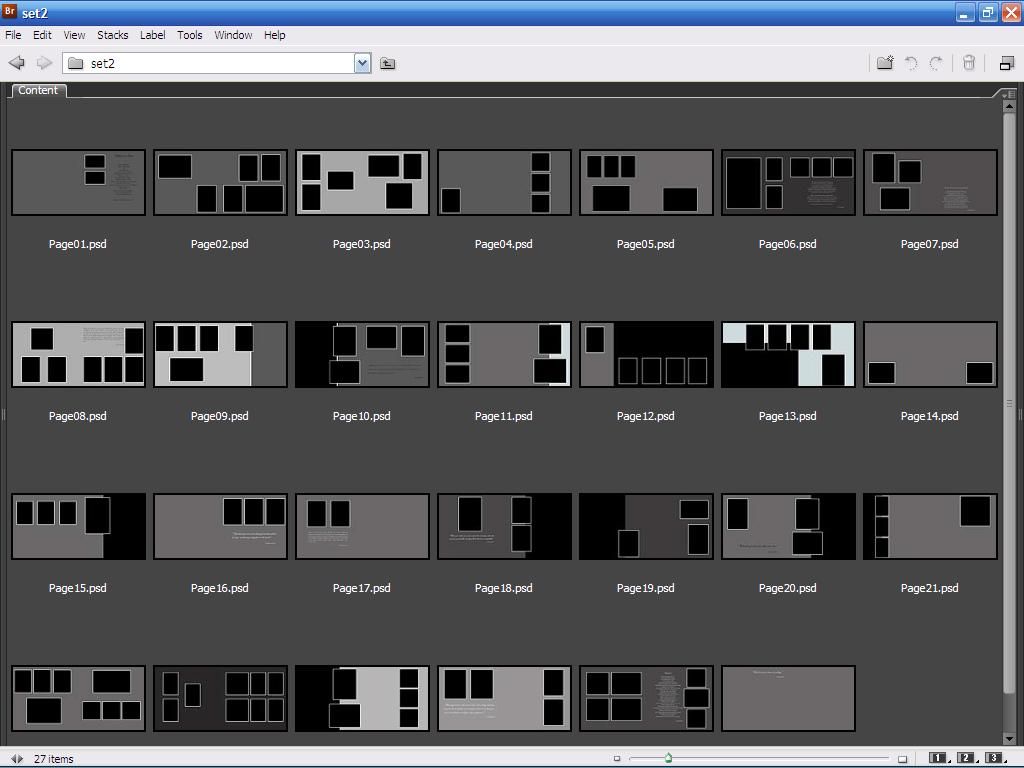The height and width of the screenshot is (768, 1024).
Task: Open the Content panel flyout menu
Action: click(x=1008, y=94)
